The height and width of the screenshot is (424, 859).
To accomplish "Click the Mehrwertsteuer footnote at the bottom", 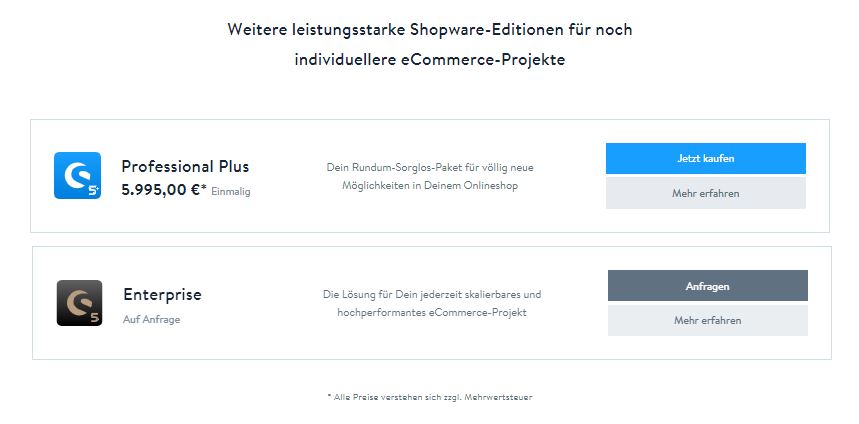I will pos(430,397).
